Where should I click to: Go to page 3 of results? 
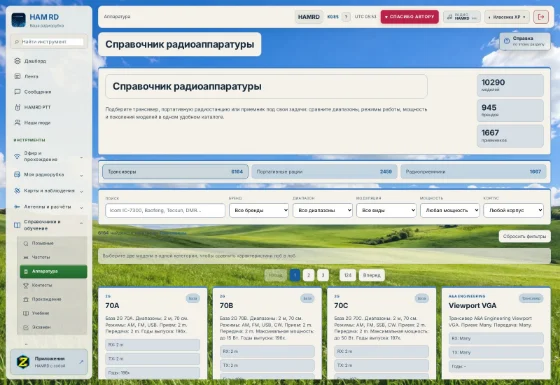point(323,275)
